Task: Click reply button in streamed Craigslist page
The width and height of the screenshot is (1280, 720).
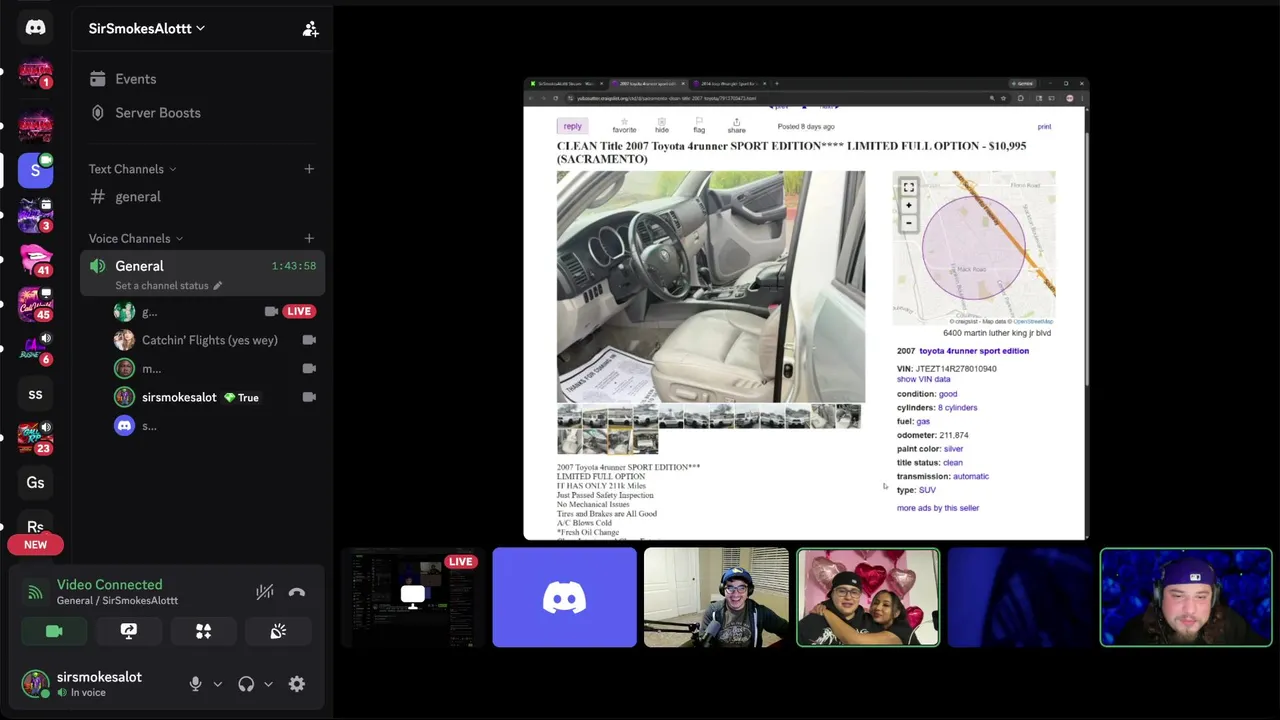Action: coord(572,126)
